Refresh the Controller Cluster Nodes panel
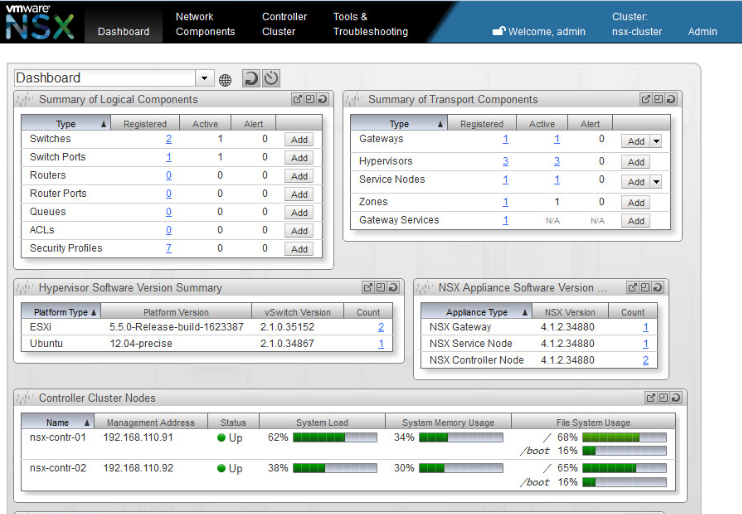The image size is (742, 514). [x=676, y=398]
